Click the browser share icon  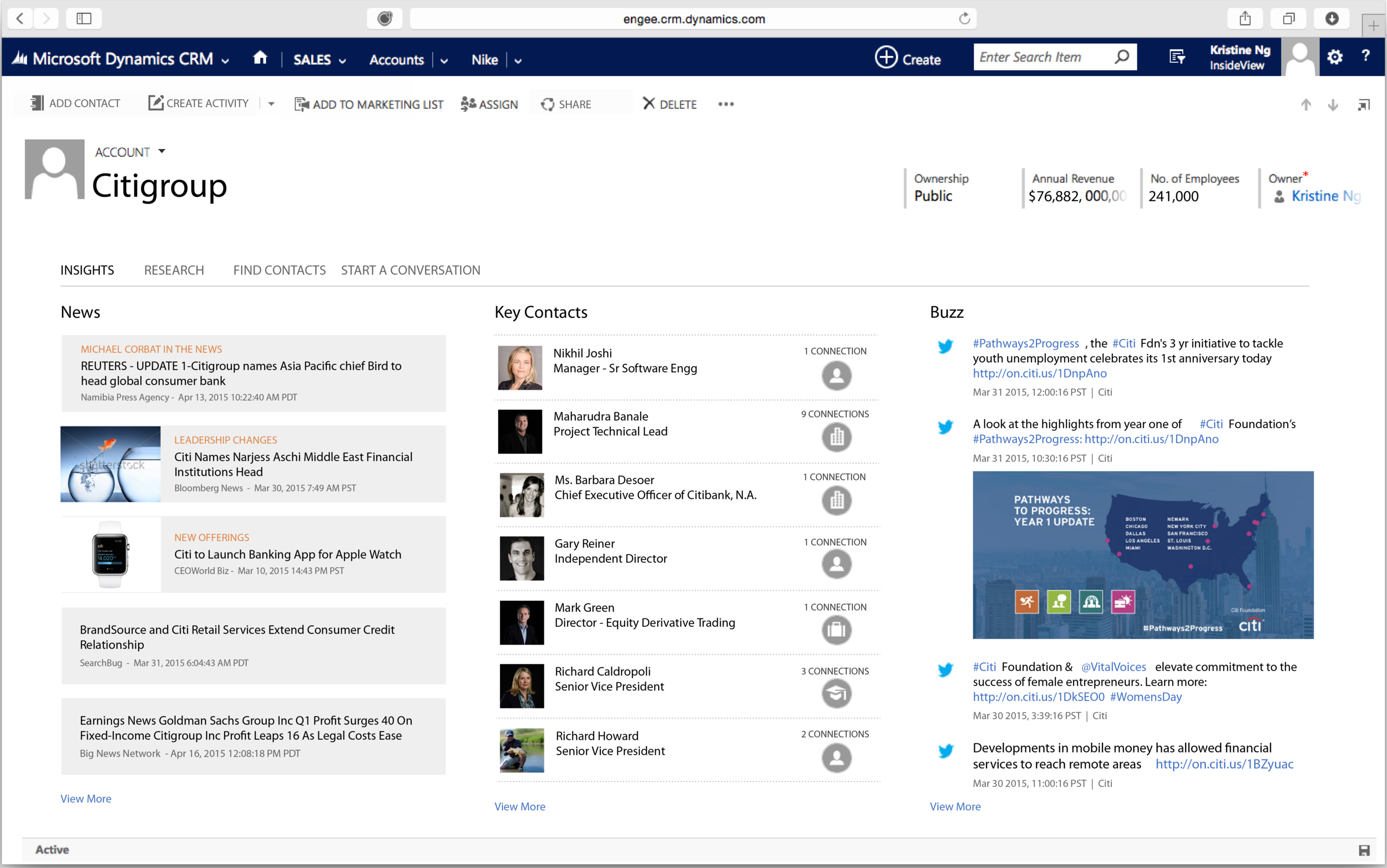coord(1244,18)
